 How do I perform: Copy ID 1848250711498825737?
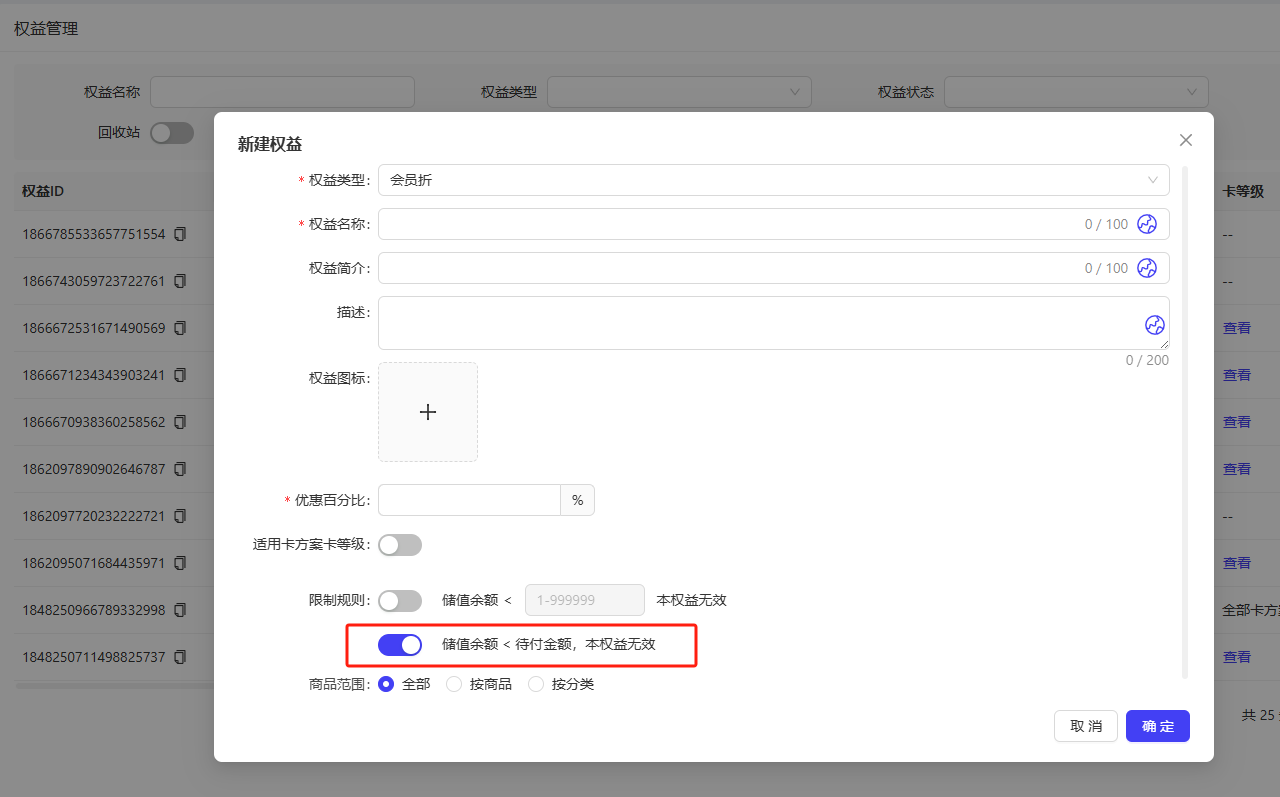click(180, 657)
